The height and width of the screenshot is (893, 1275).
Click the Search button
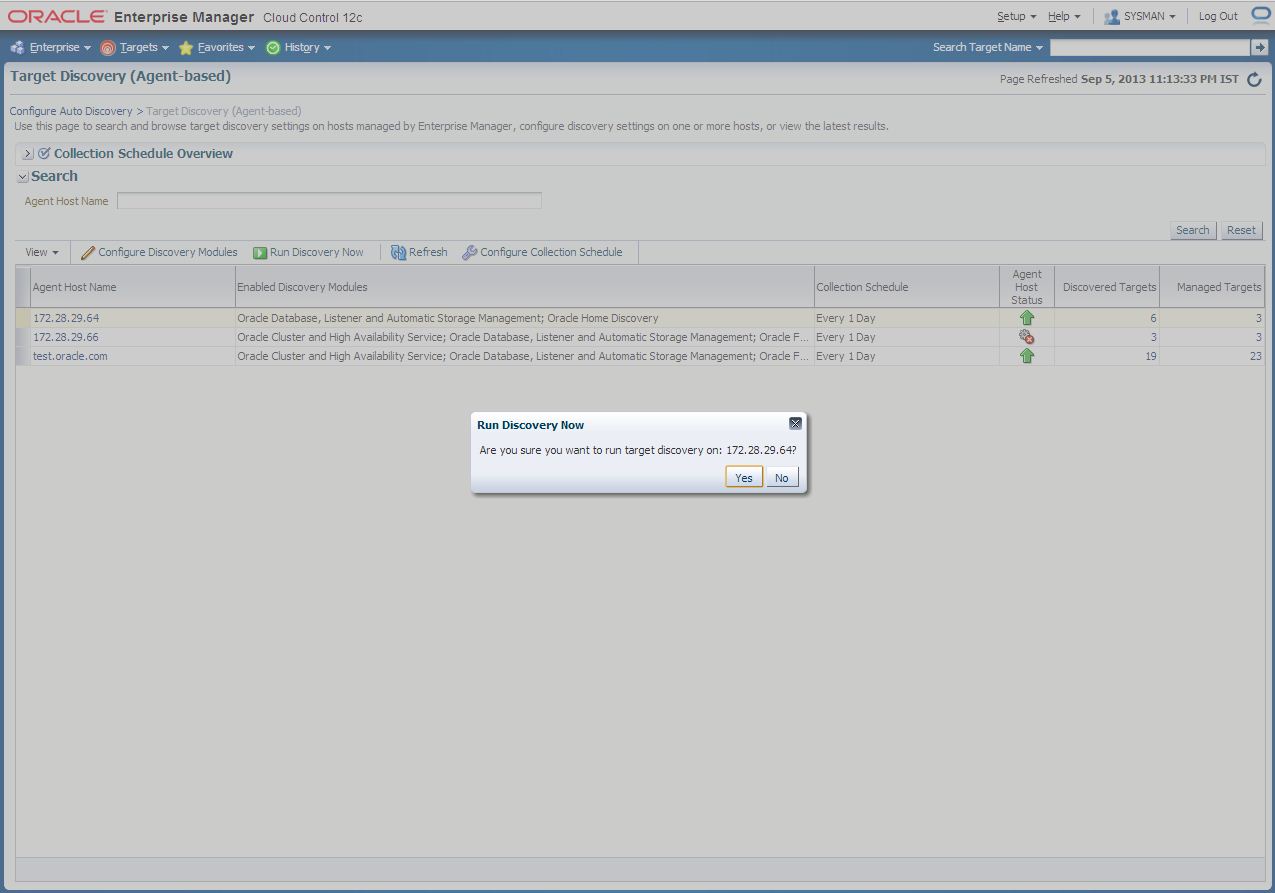[x=1192, y=230]
